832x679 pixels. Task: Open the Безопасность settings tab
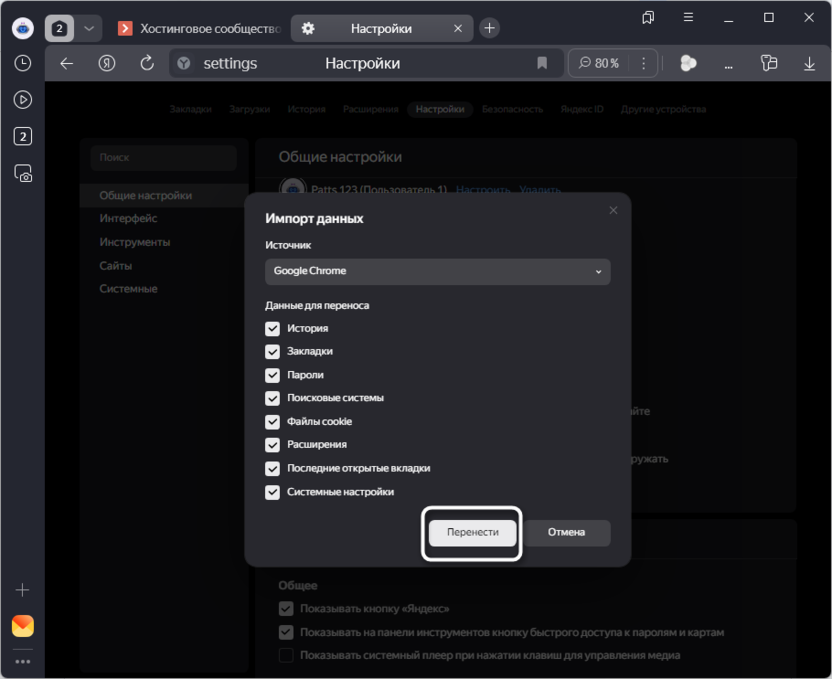[512, 109]
